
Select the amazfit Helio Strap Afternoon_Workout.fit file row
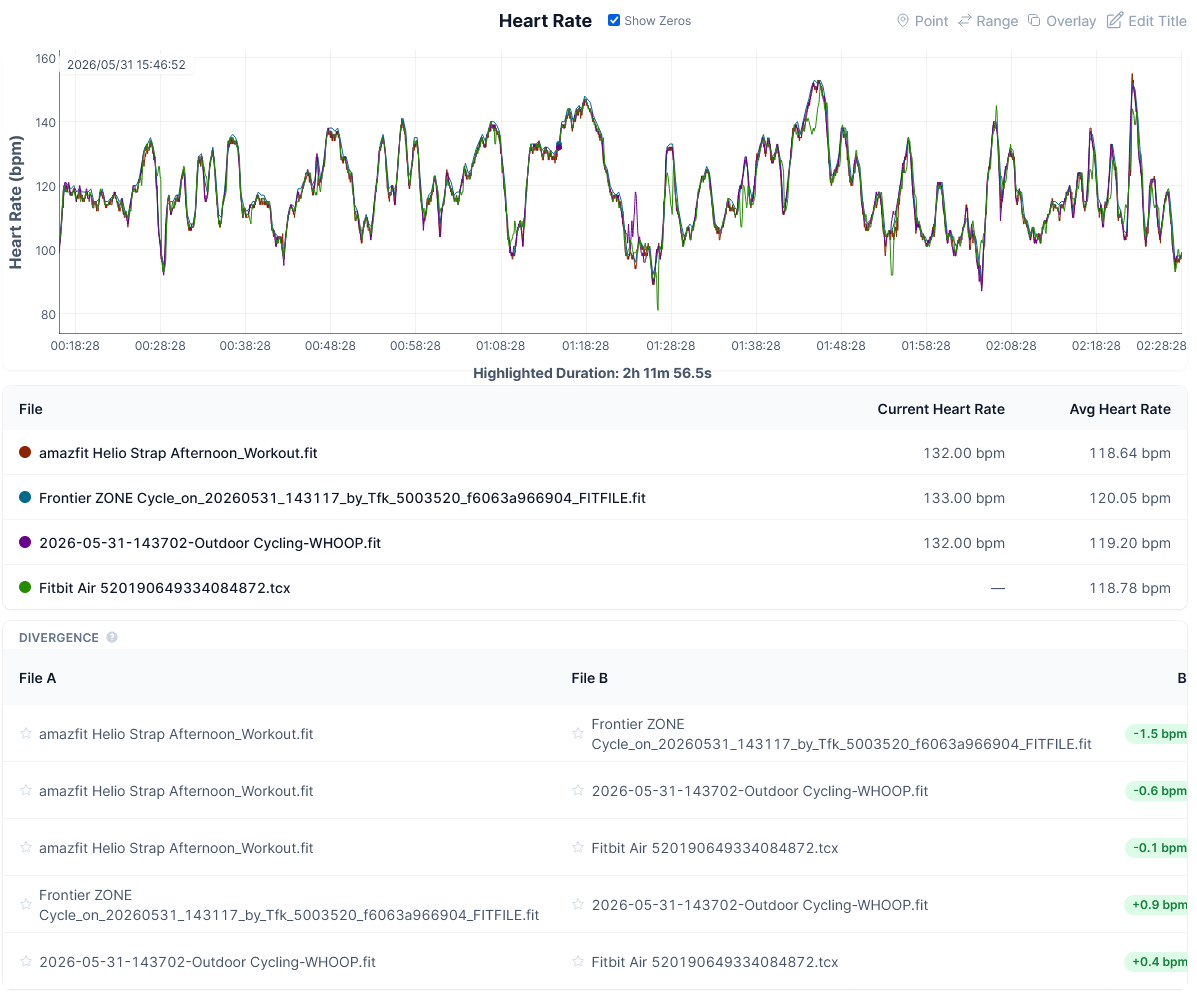point(595,453)
